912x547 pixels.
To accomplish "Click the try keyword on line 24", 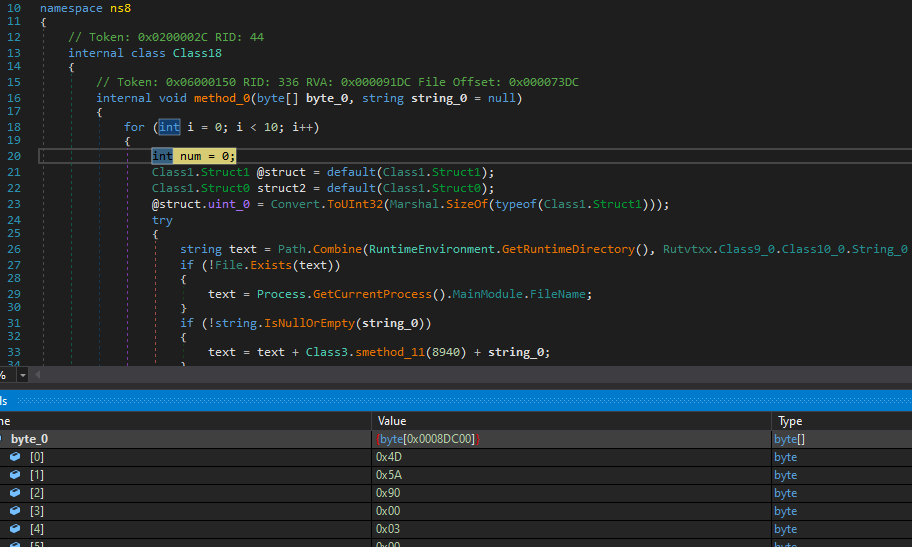I will click(162, 221).
